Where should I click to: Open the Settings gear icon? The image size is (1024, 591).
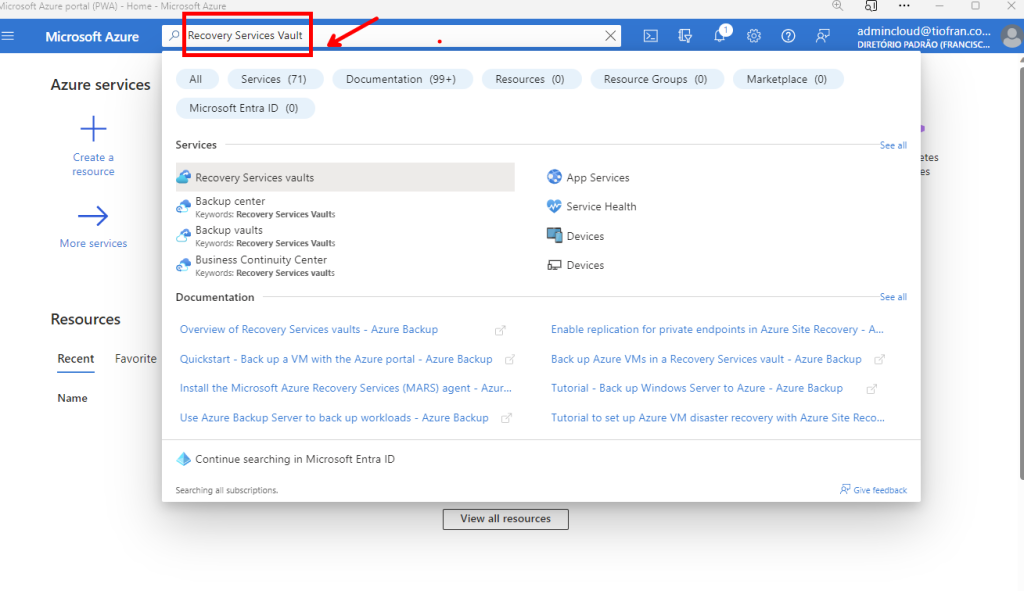click(754, 36)
